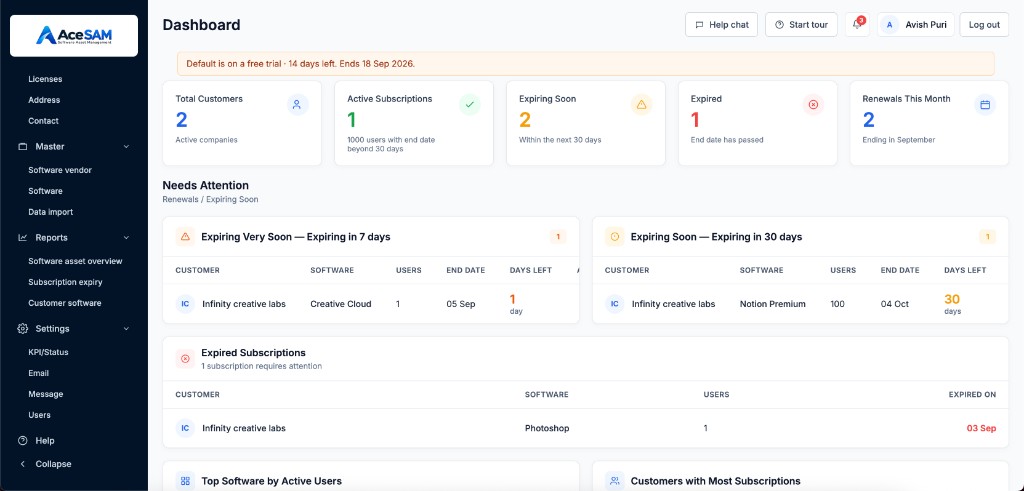Open Subscription expiry report
Viewport: 1024px width, 491px height.
pyautogui.click(x=65, y=282)
